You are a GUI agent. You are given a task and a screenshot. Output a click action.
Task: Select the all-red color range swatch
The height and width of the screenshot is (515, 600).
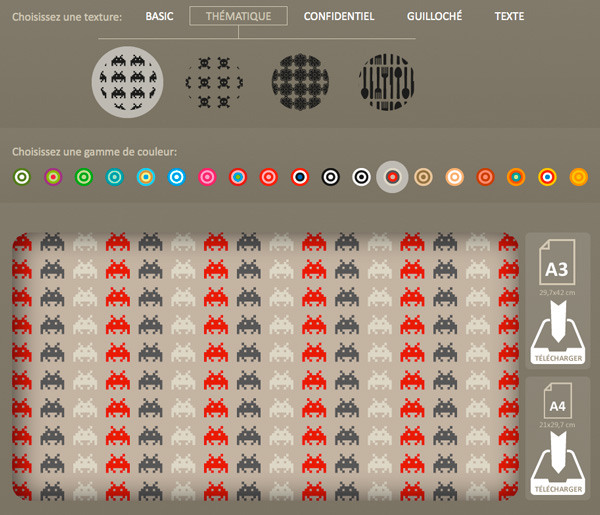(269, 177)
